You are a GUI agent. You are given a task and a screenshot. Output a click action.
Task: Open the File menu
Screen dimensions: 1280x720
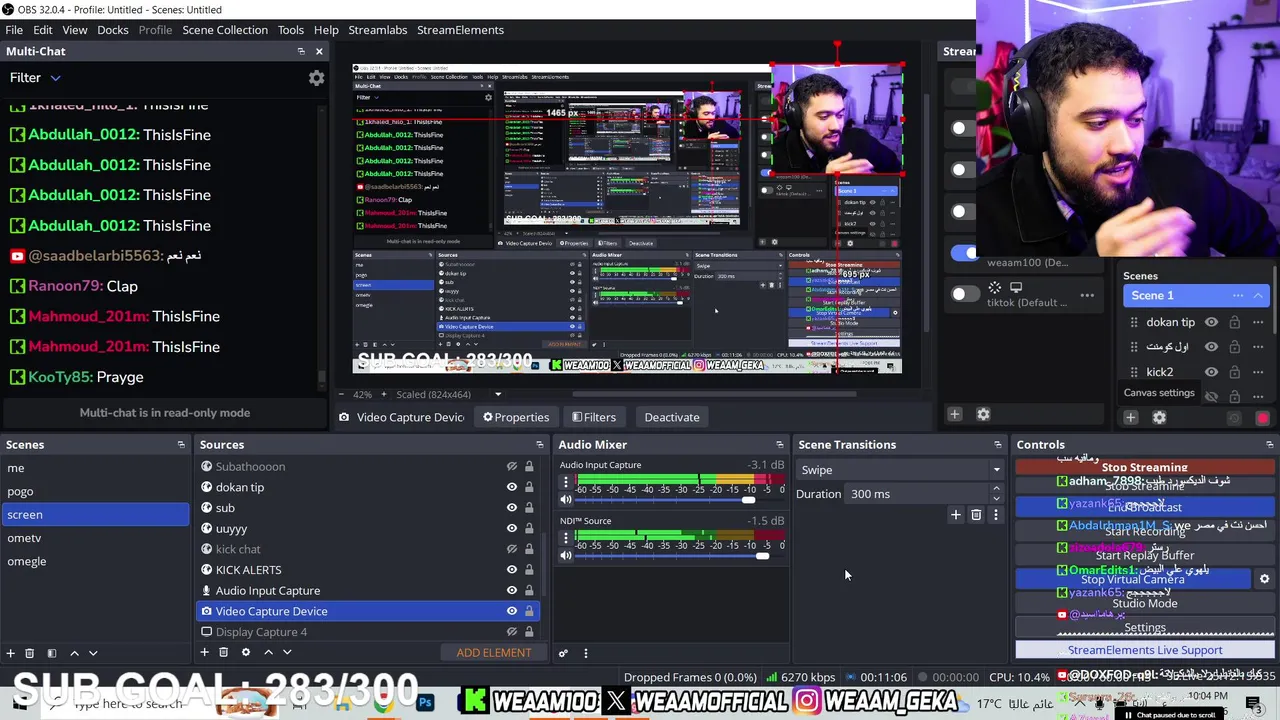point(14,30)
